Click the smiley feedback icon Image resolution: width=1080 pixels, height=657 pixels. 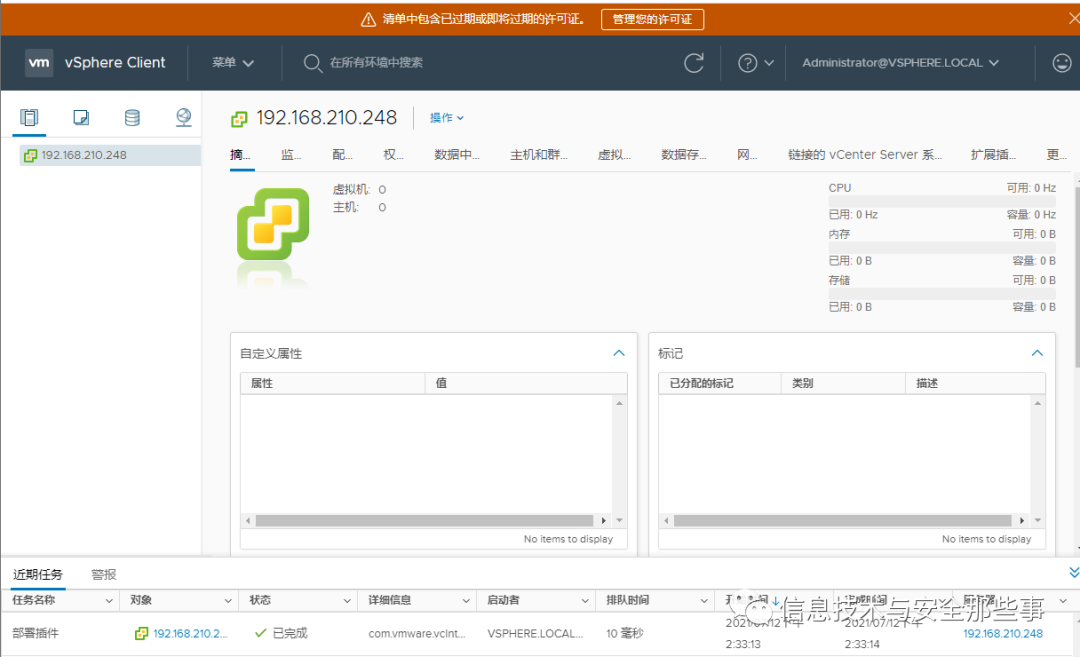1062,63
